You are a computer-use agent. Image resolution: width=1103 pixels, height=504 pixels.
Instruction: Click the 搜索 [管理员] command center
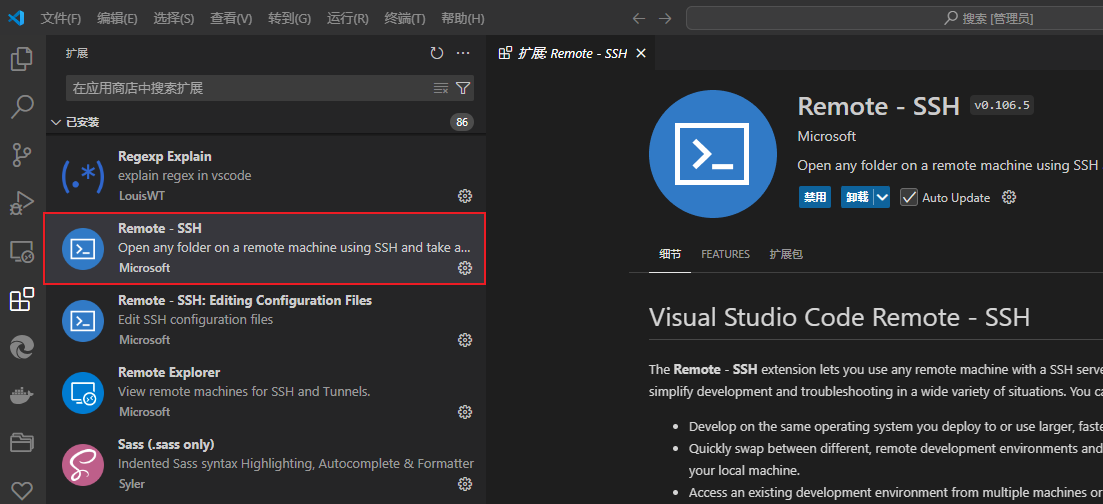[x=894, y=18]
